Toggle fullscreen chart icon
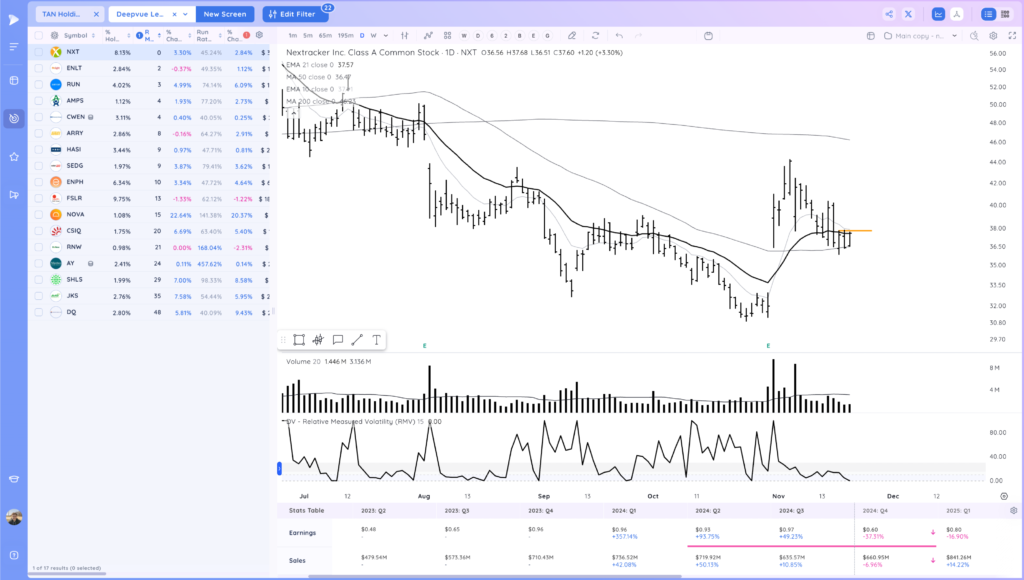 1012,36
